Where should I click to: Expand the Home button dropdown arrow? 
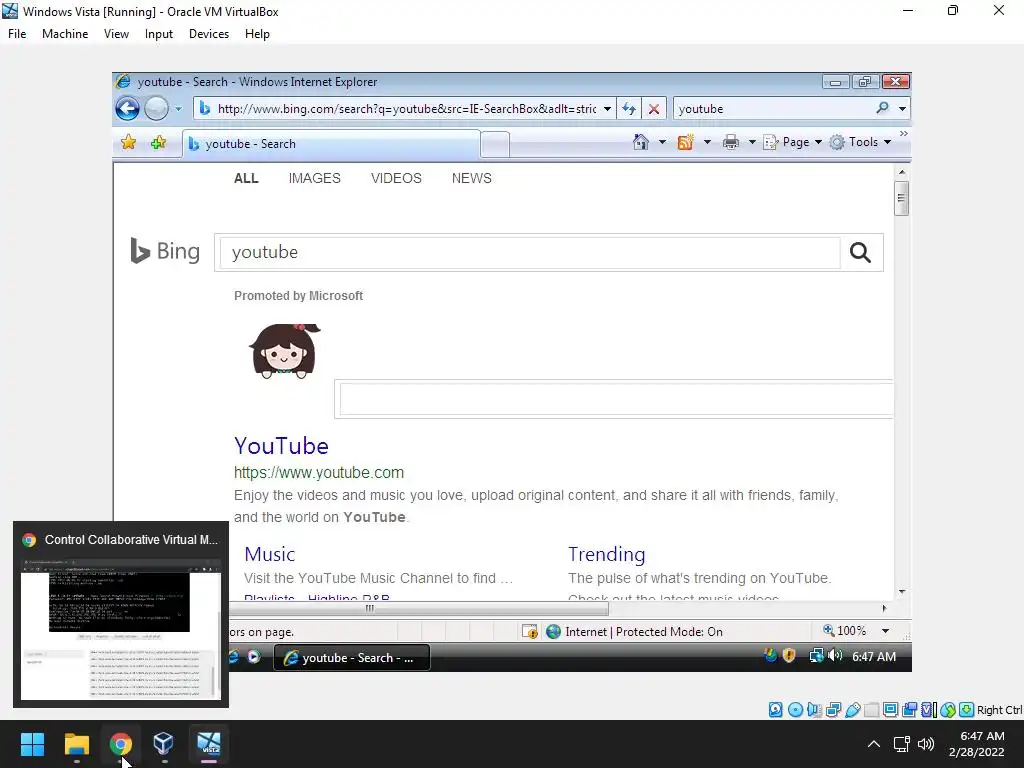point(662,142)
